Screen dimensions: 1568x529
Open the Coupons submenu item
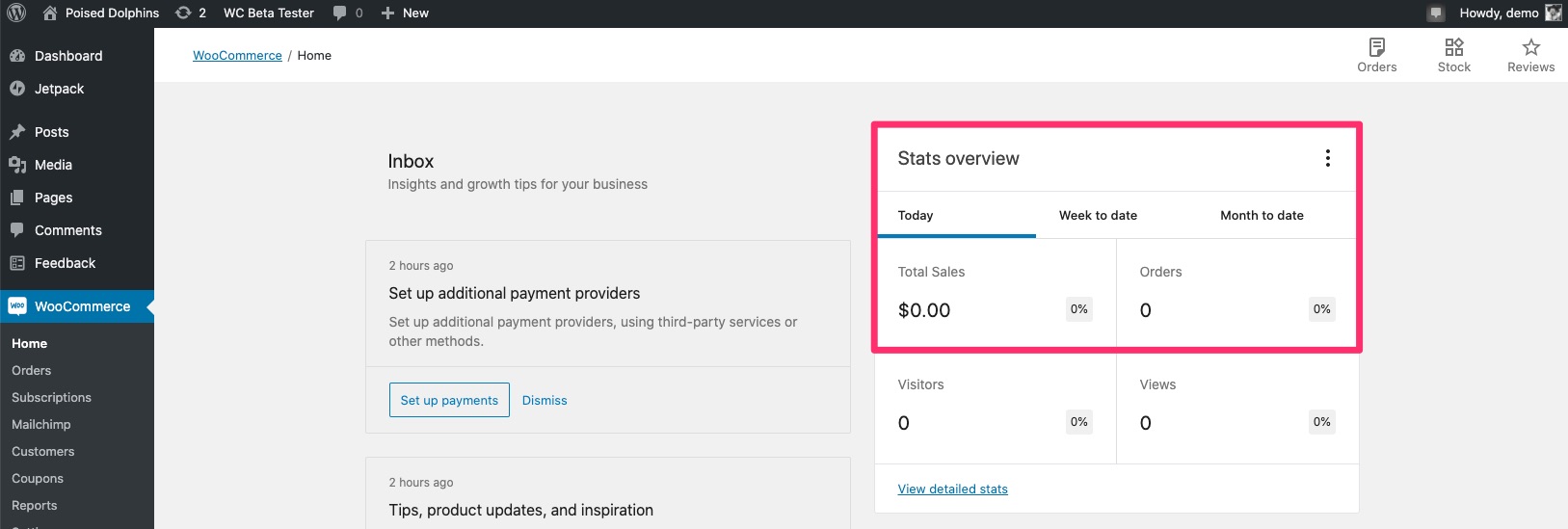pos(38,478)
